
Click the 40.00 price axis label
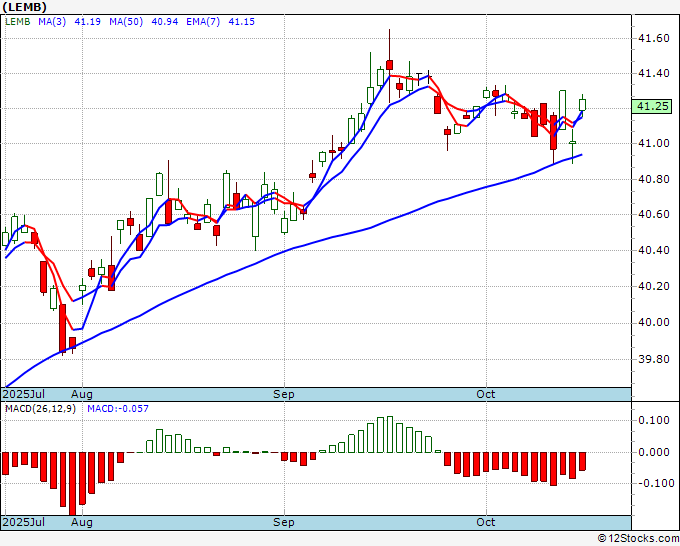coord(654,322)
